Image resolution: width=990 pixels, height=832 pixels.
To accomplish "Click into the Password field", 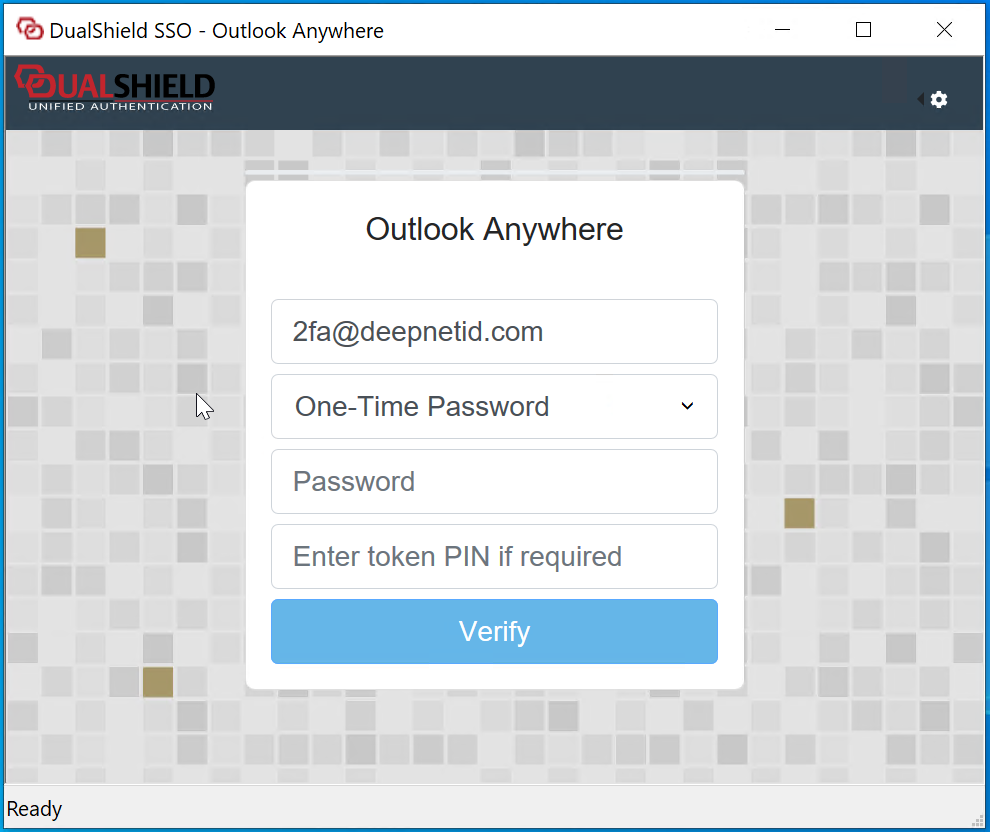I will (494, 482).
